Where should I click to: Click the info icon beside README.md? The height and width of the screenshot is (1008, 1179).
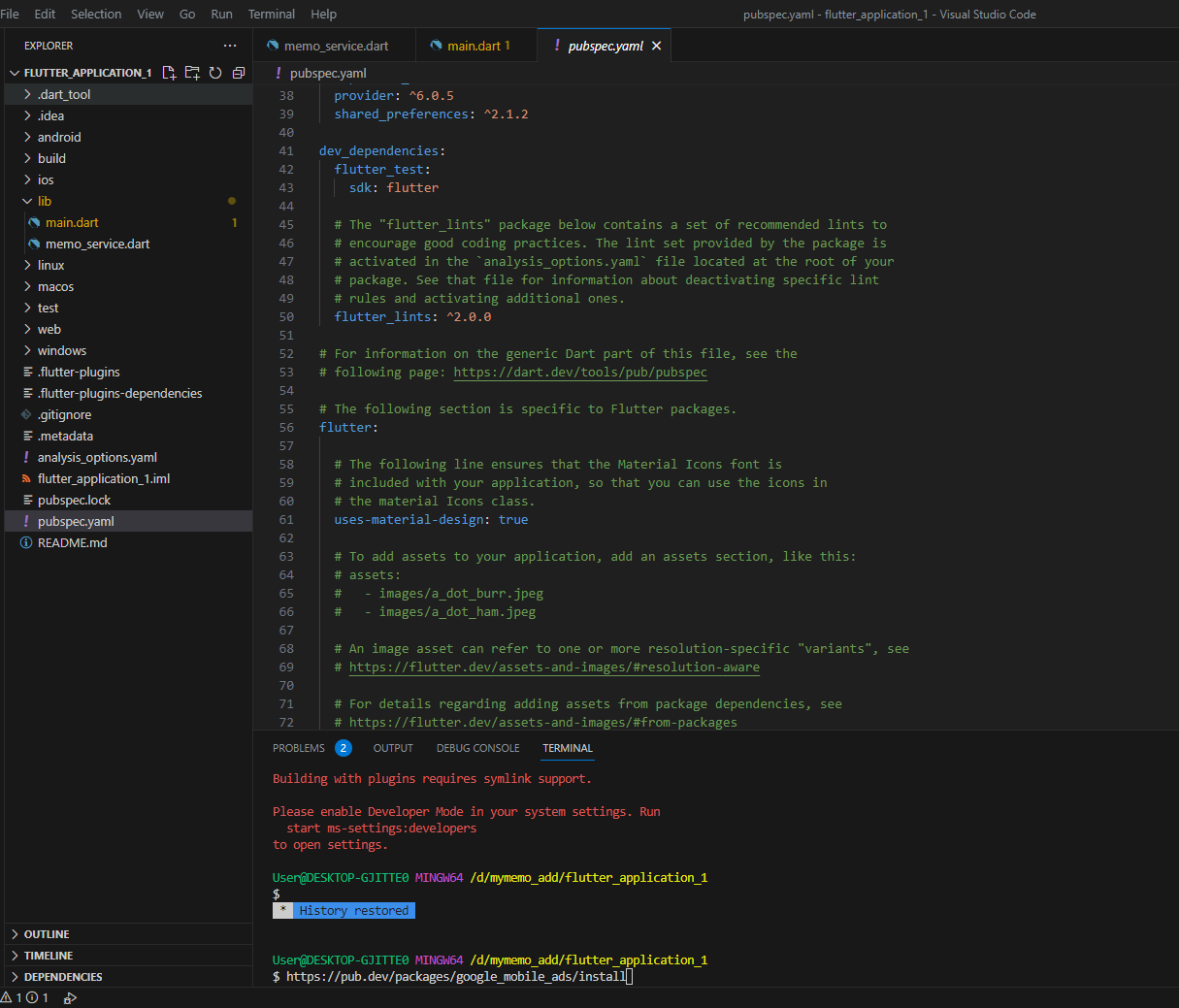click(x=26, y=542)
